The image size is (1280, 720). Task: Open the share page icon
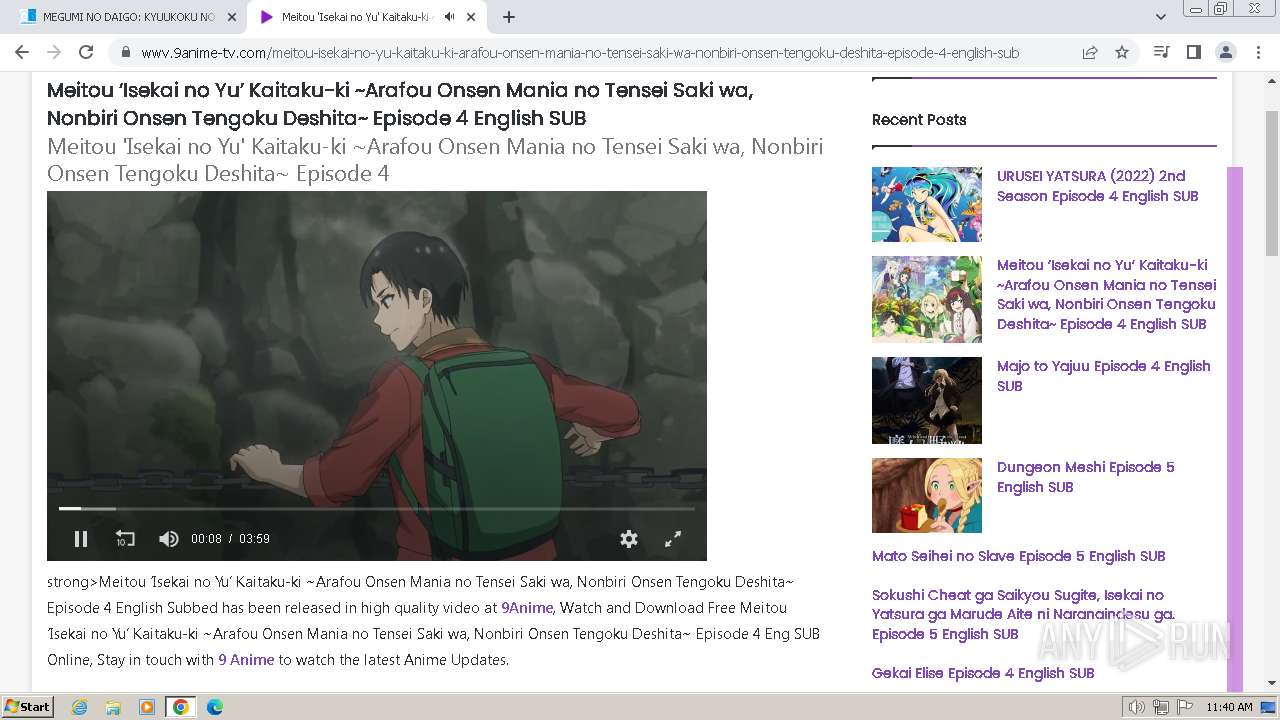tap(1090, 52)
